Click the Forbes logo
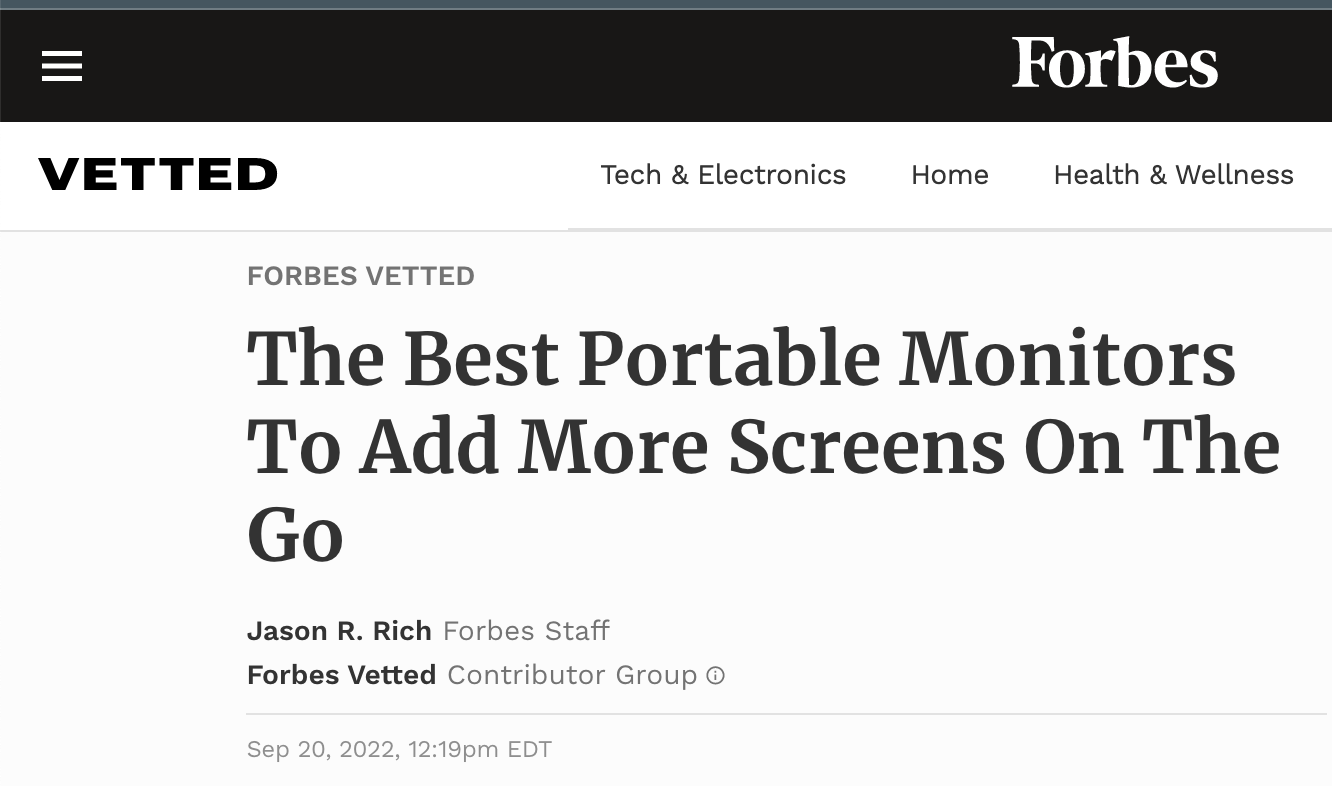 [x=1116, y=64]
